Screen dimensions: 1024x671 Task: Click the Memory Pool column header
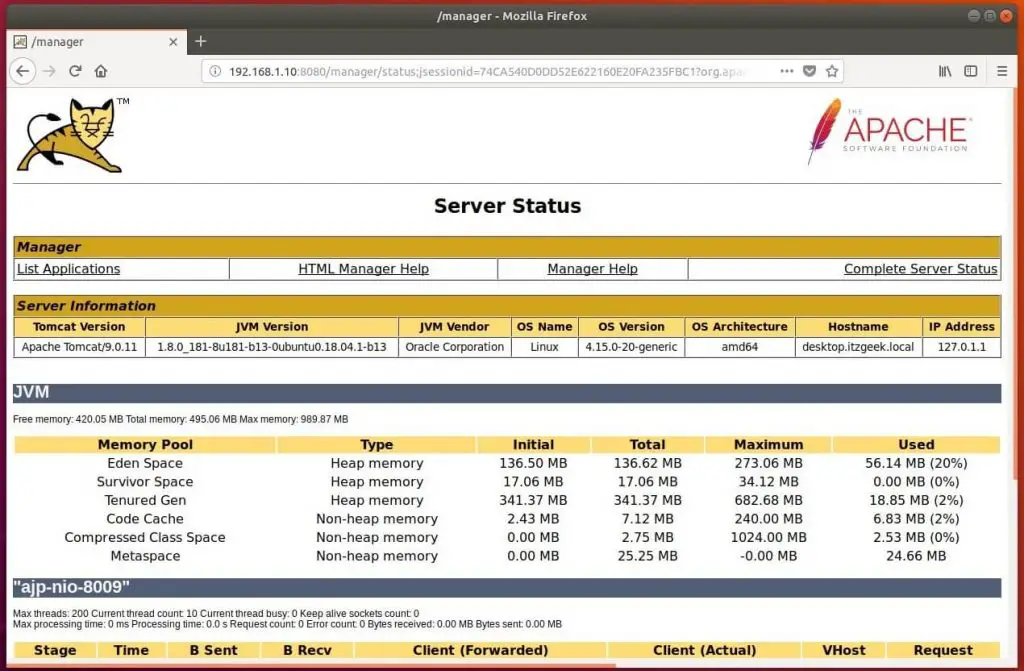pos(145,445)
